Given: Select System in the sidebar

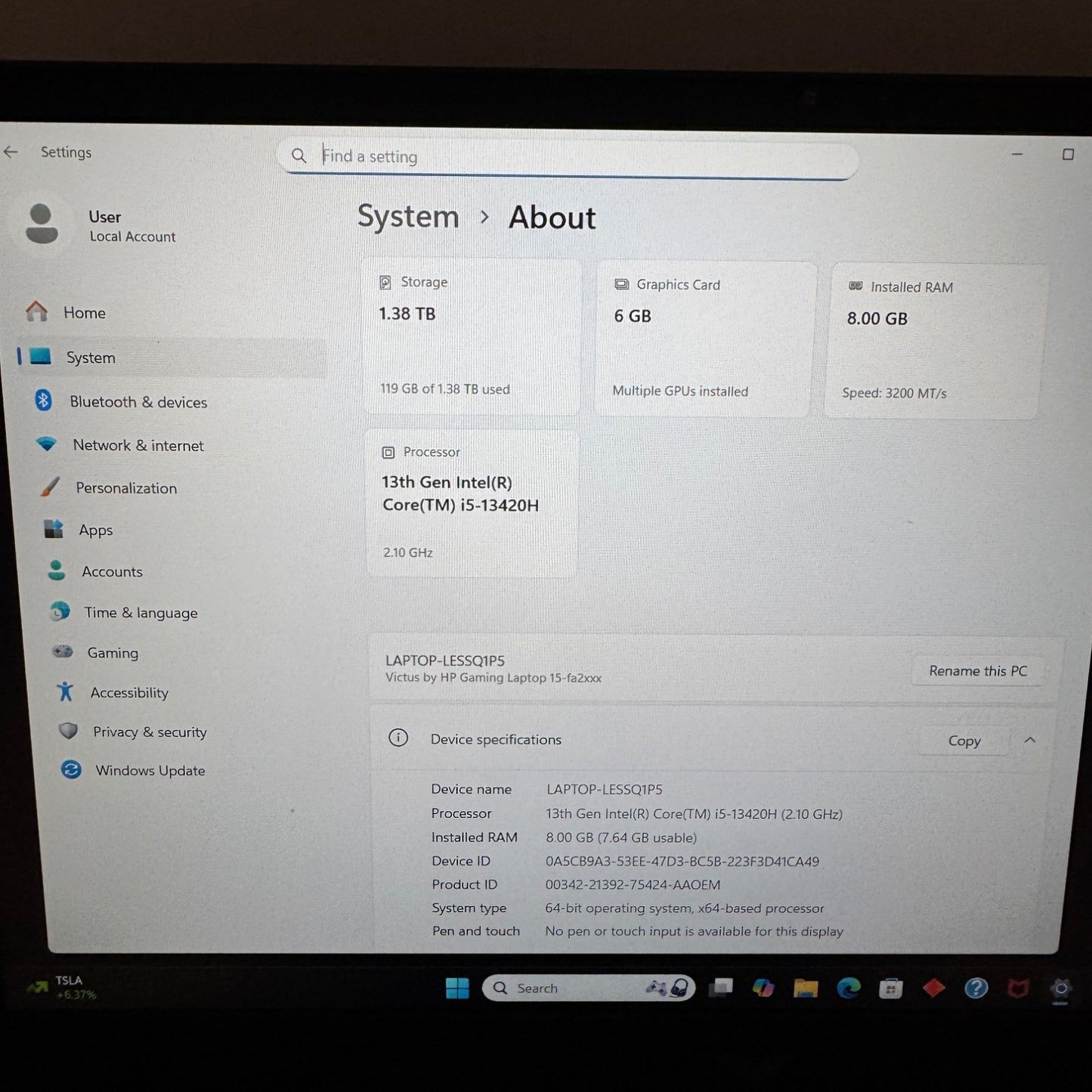Looking at the screenshot, I should (171, 357).
